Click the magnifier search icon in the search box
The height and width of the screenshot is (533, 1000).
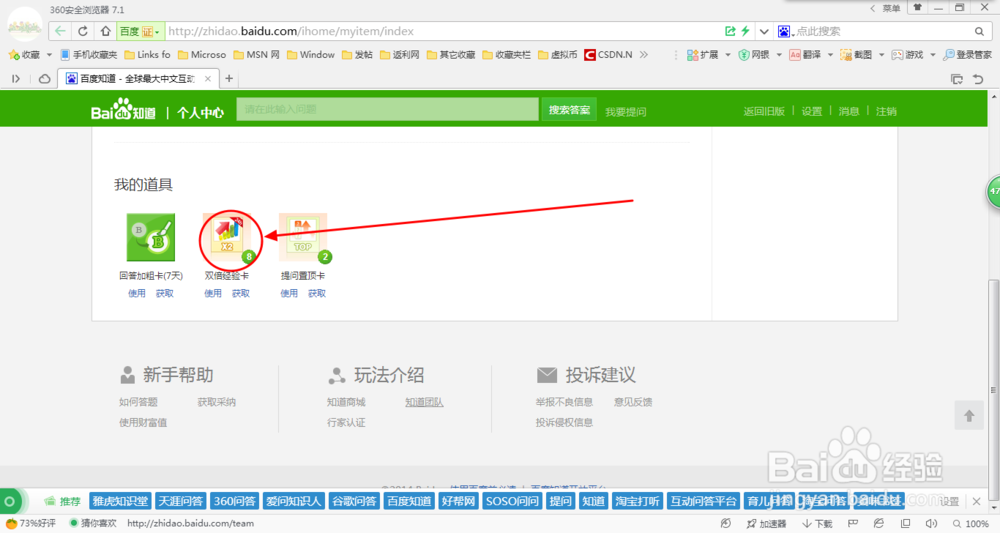coord(979,31)
